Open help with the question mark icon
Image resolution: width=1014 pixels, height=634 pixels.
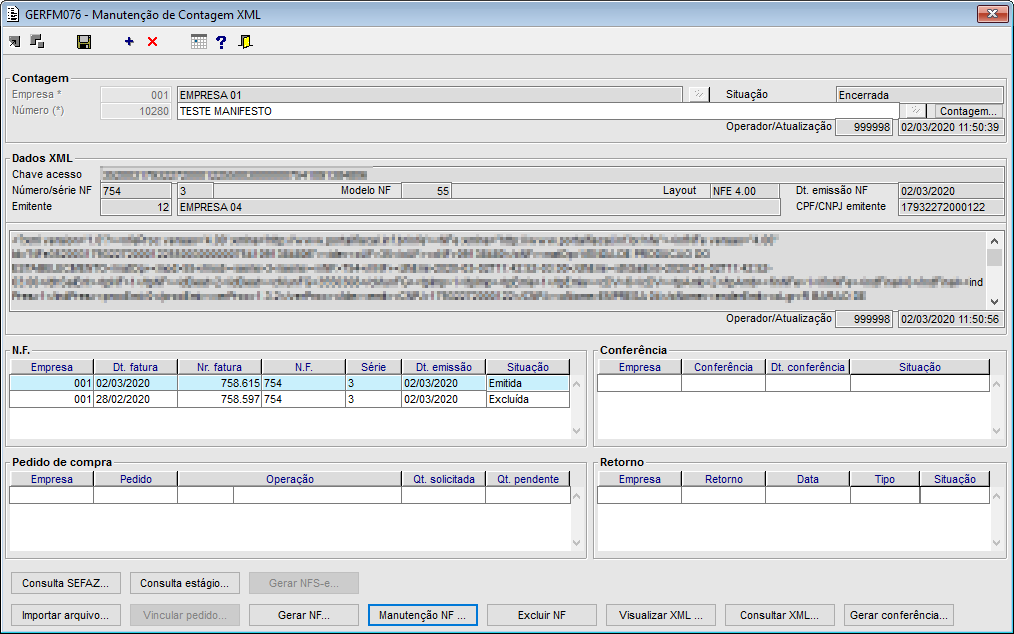[221, 42]
